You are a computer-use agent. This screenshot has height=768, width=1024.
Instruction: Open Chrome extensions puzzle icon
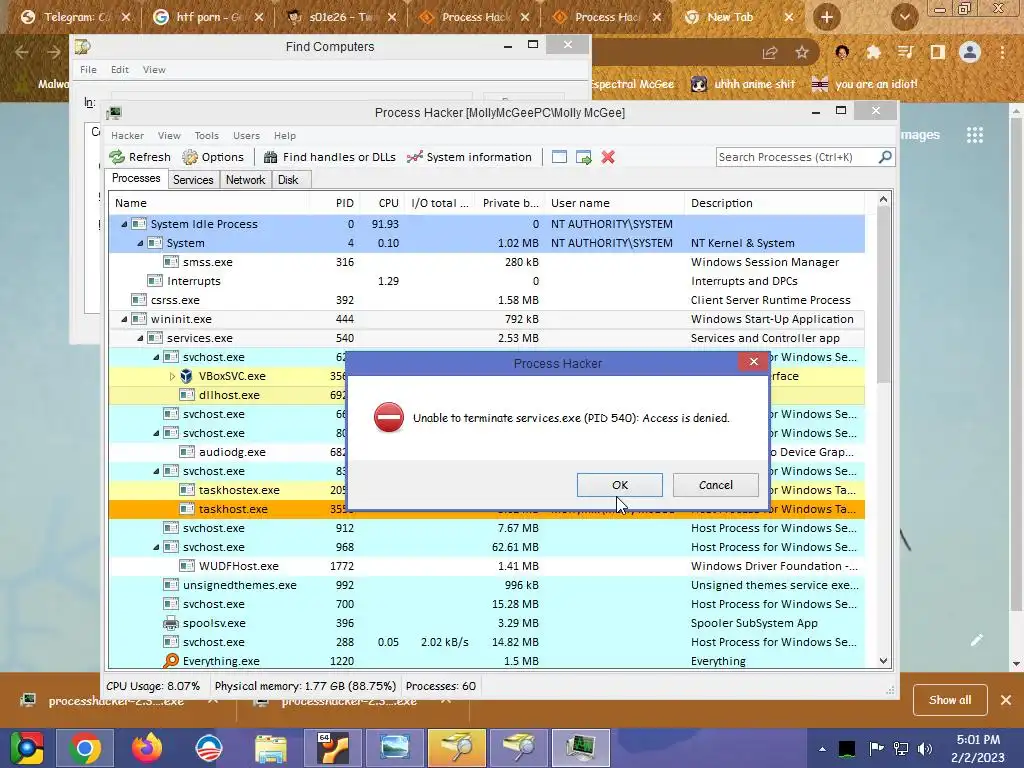(873, 52)
